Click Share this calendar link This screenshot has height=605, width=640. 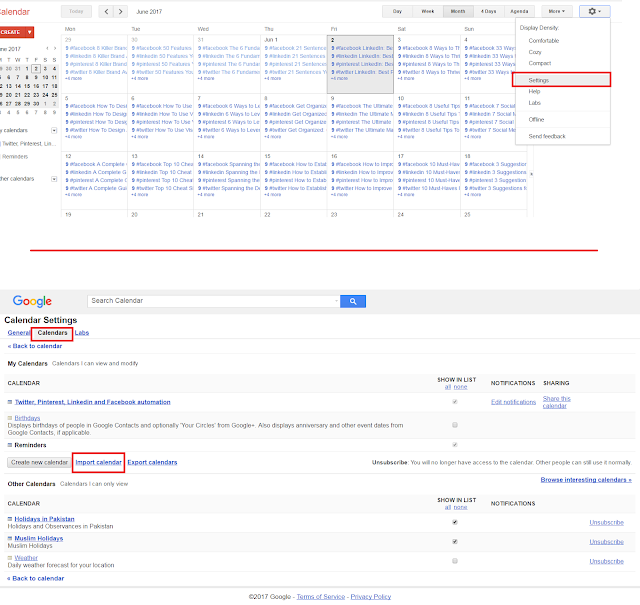556,402
